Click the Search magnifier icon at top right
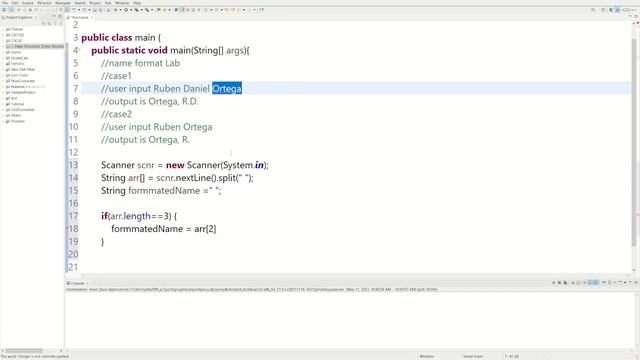640x360 pixels. coord(593,10)
